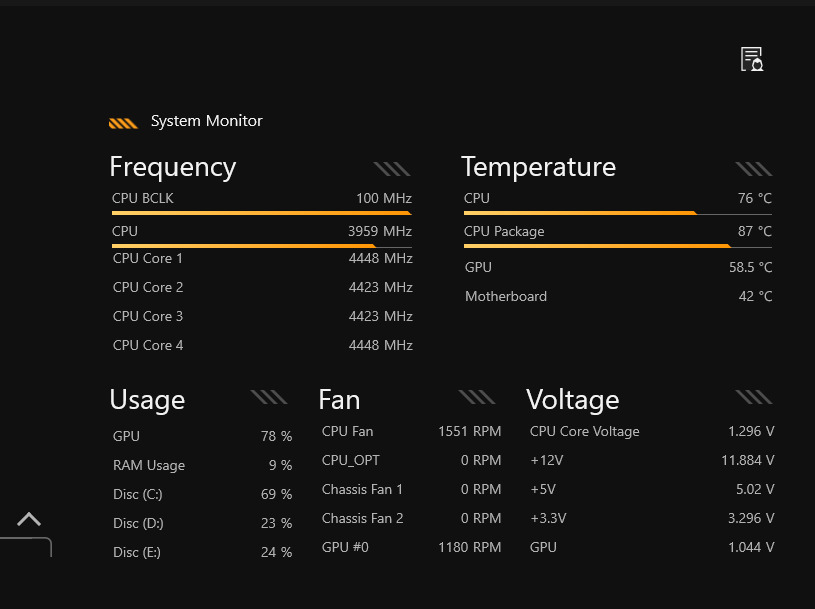
Task: Click the report log icon at top right
Action: pyautogui.click(x=751, y=59)
